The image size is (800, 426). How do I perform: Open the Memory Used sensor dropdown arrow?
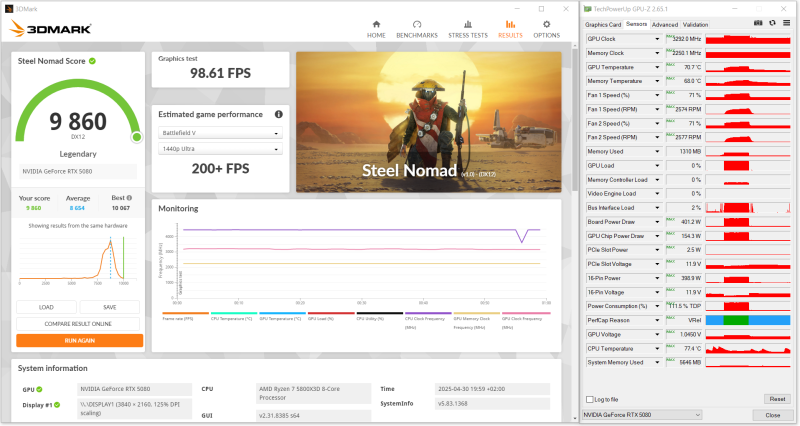[x=657, y=152]
